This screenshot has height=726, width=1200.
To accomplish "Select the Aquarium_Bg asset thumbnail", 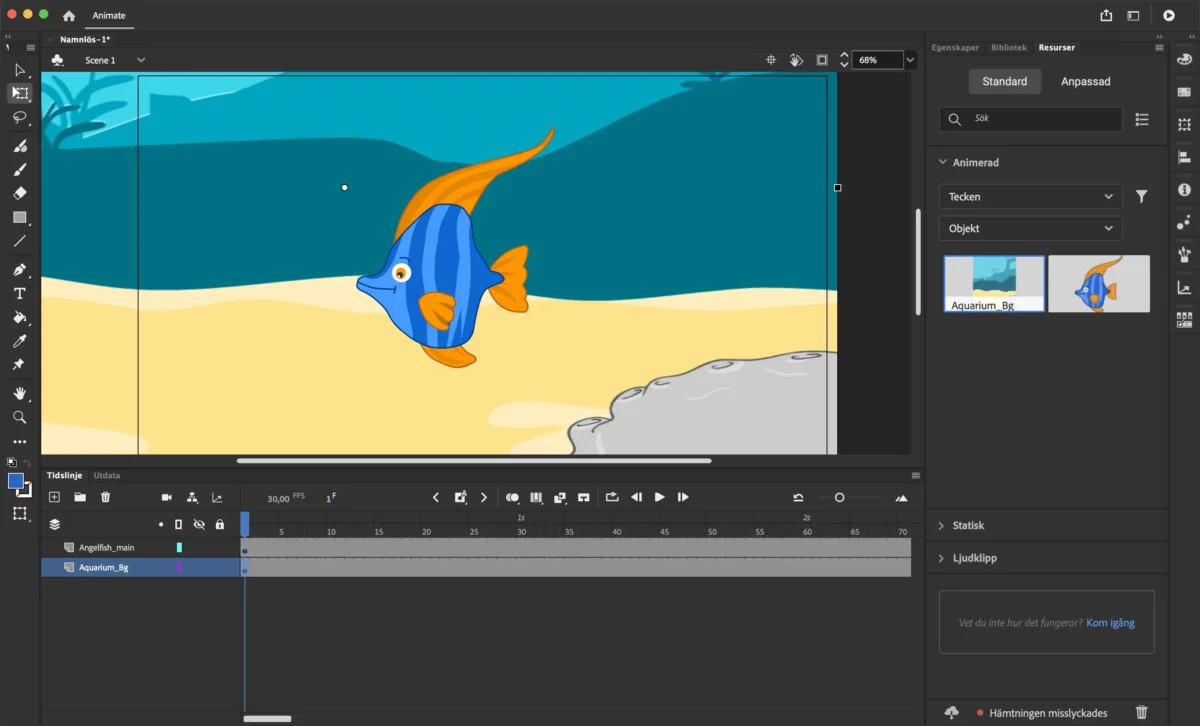I will point(994,284).
